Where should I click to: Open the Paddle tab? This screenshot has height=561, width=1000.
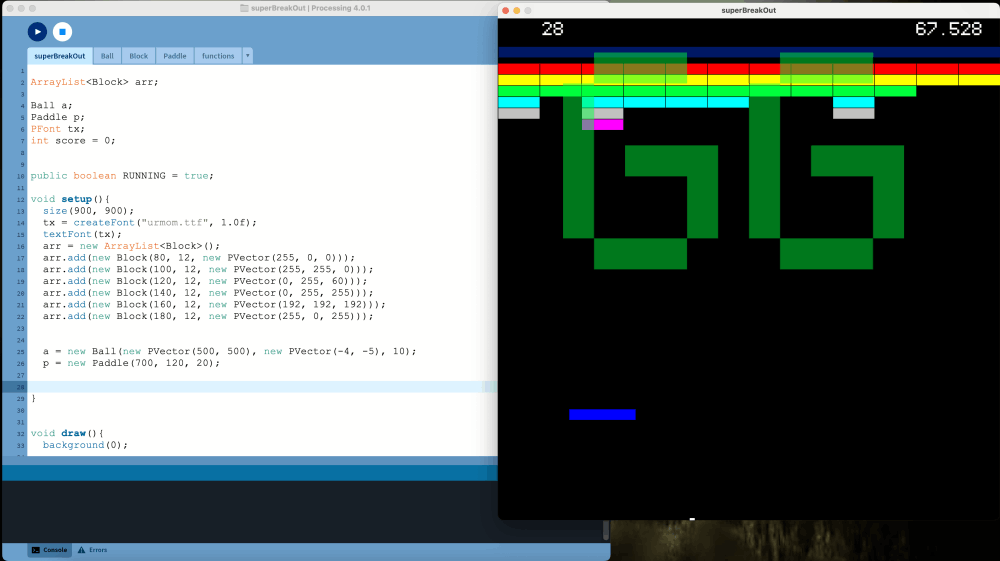coord(175,56)
